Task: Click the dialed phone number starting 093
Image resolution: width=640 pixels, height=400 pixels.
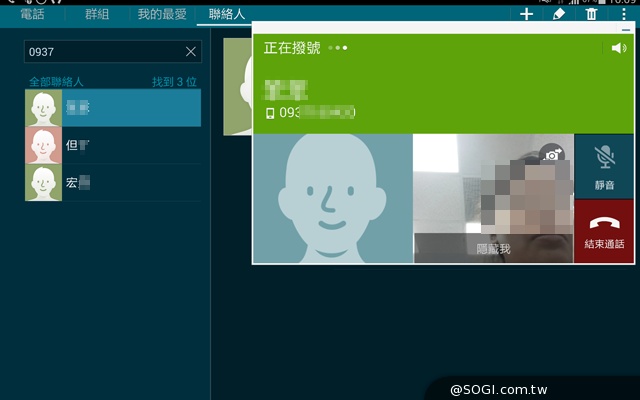Action: click(x=317, y=112)
